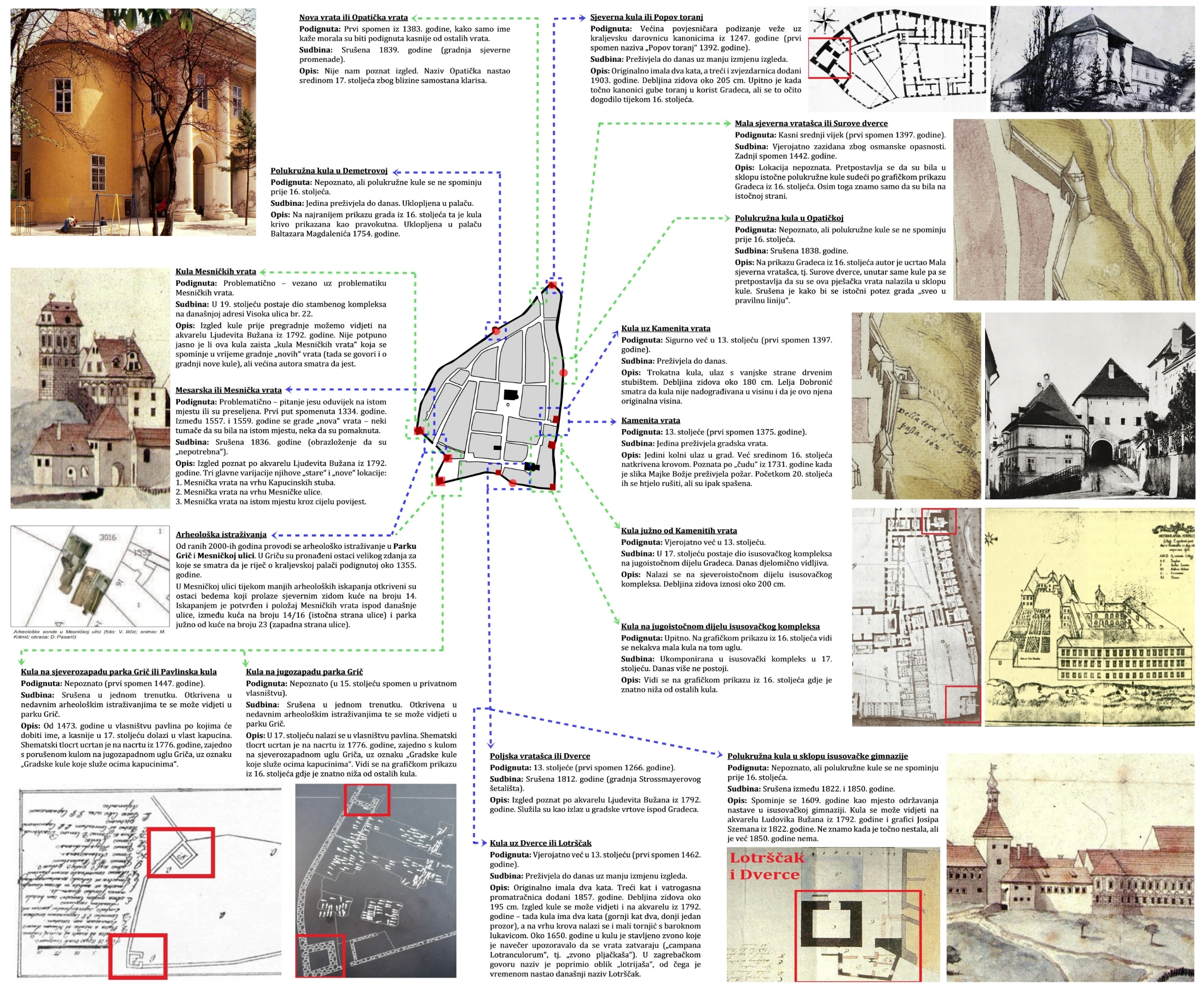Select the 'Nova vrata ili Opatička vrata' heading
Screen dimensions: 1204x988
pyautogui.click(x=353, y=18)
